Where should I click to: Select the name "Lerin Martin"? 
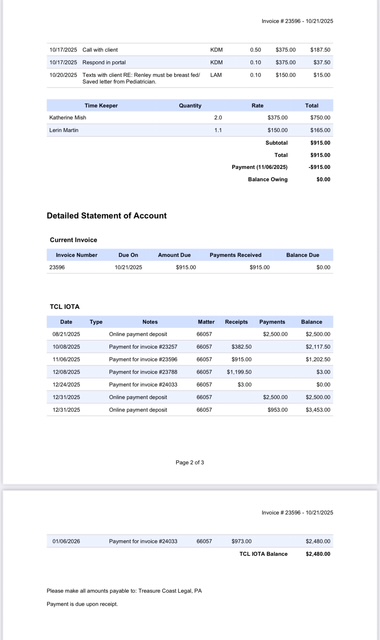click(x=64, y=130)
